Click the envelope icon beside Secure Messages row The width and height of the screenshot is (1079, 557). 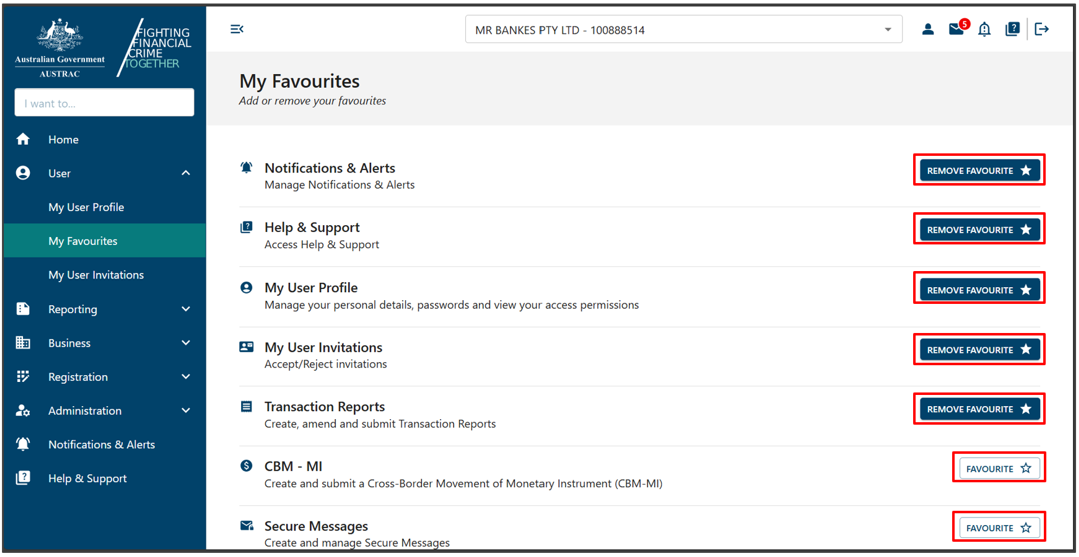click(x=246, y=526)
